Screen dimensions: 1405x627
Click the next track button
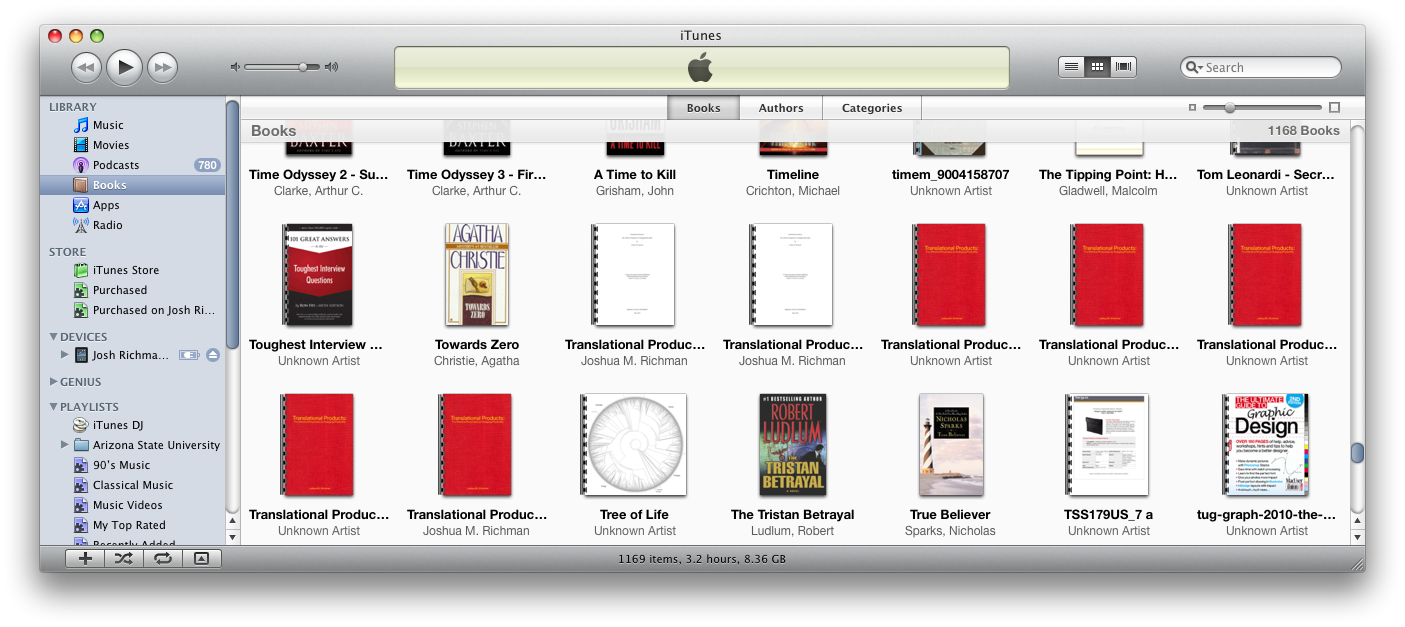pos(162,67)
